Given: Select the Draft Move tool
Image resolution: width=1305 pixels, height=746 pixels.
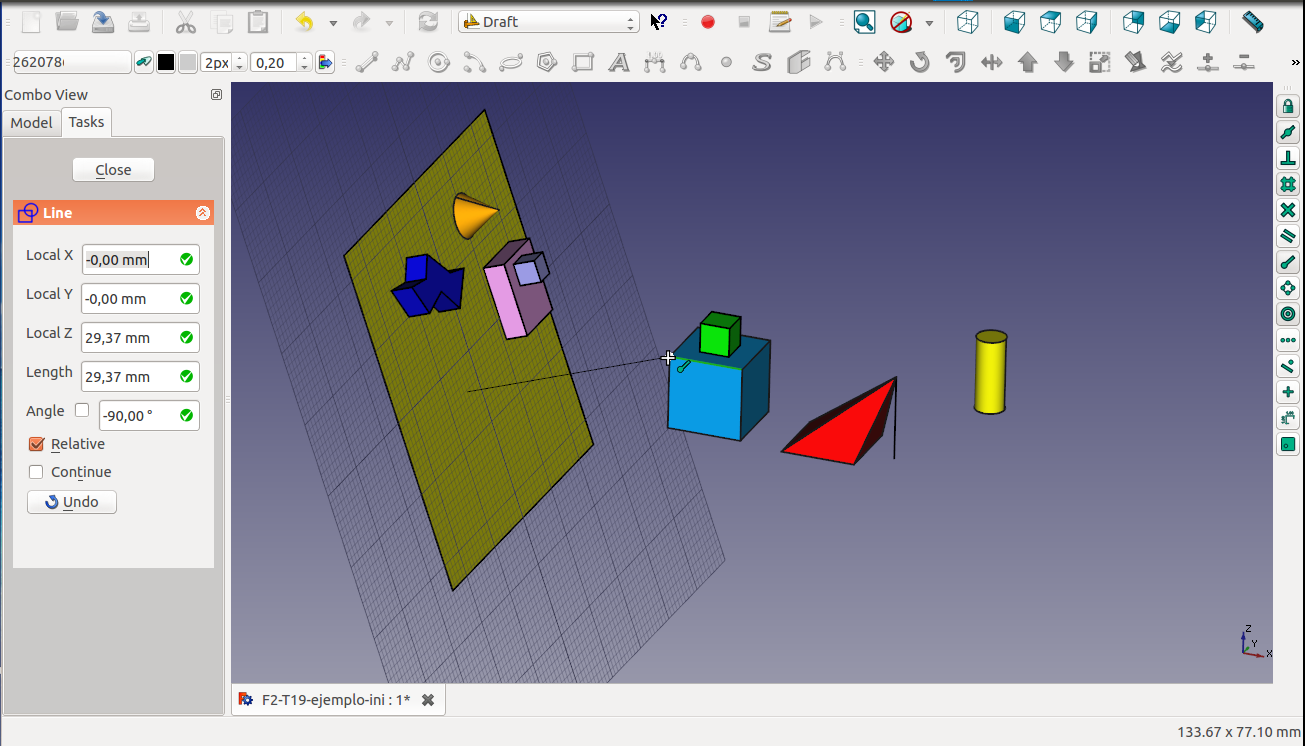Looking at the screenshot, I should point(883,63).
